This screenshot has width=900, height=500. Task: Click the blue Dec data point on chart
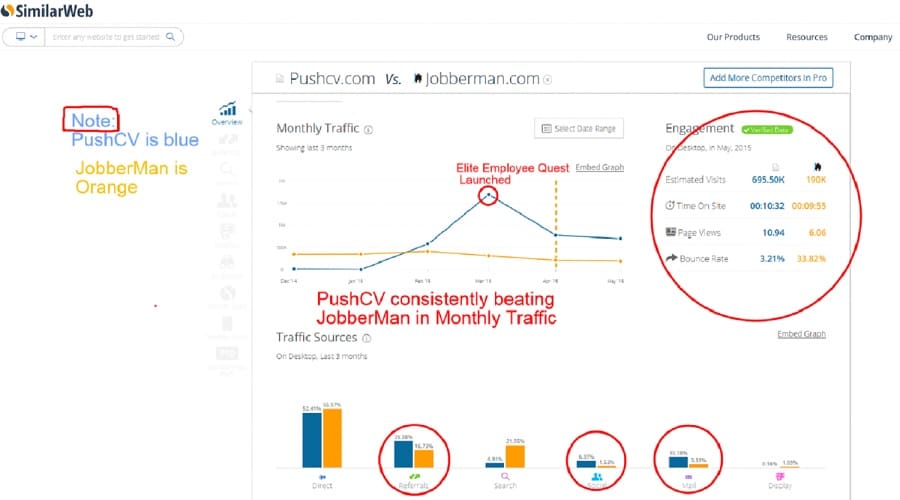point(294,269)
